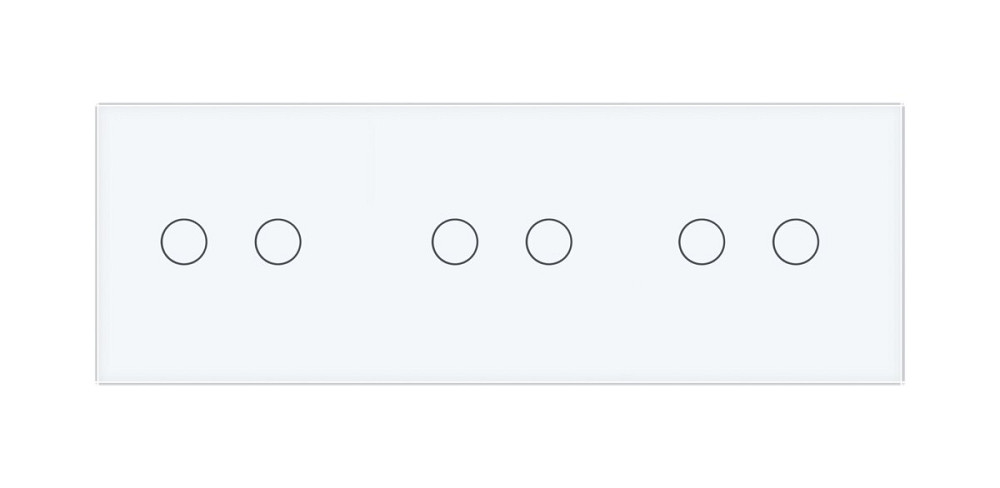Turn on the circle nearest the panel's right edge

(796, 242)
